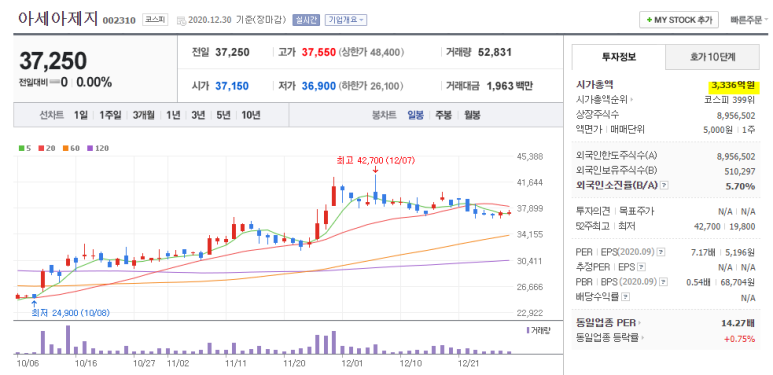
Task: Click the stock name 아세아제지
Action: [x=58, y=18]
